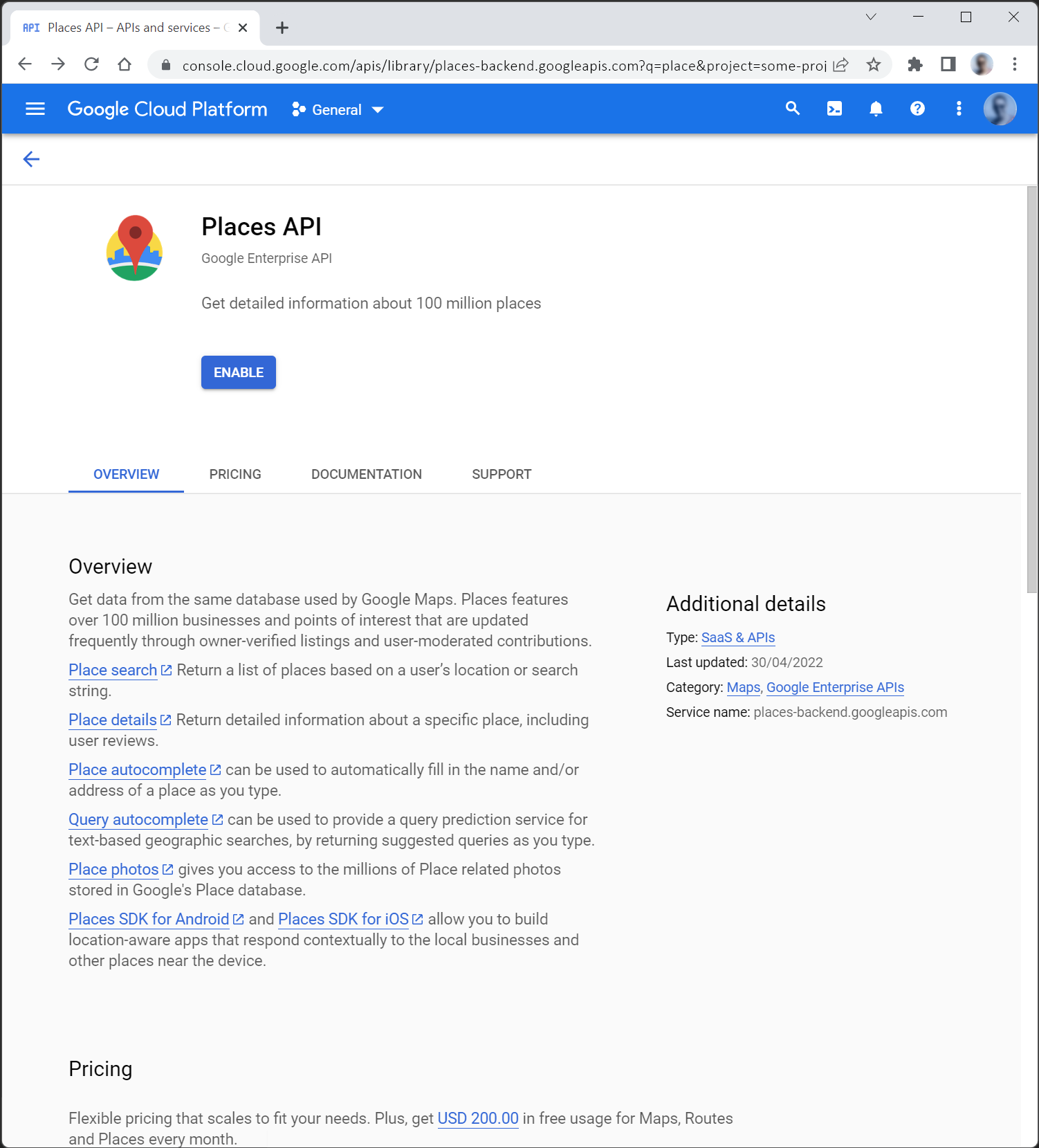Activate Cloud Shell terminal icon

[x=834, y=109]
